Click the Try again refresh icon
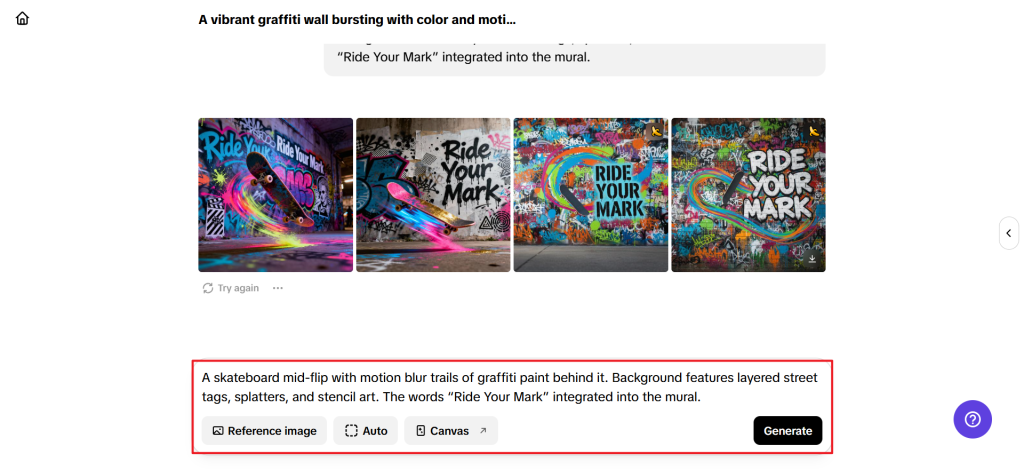 coord(208,288)
